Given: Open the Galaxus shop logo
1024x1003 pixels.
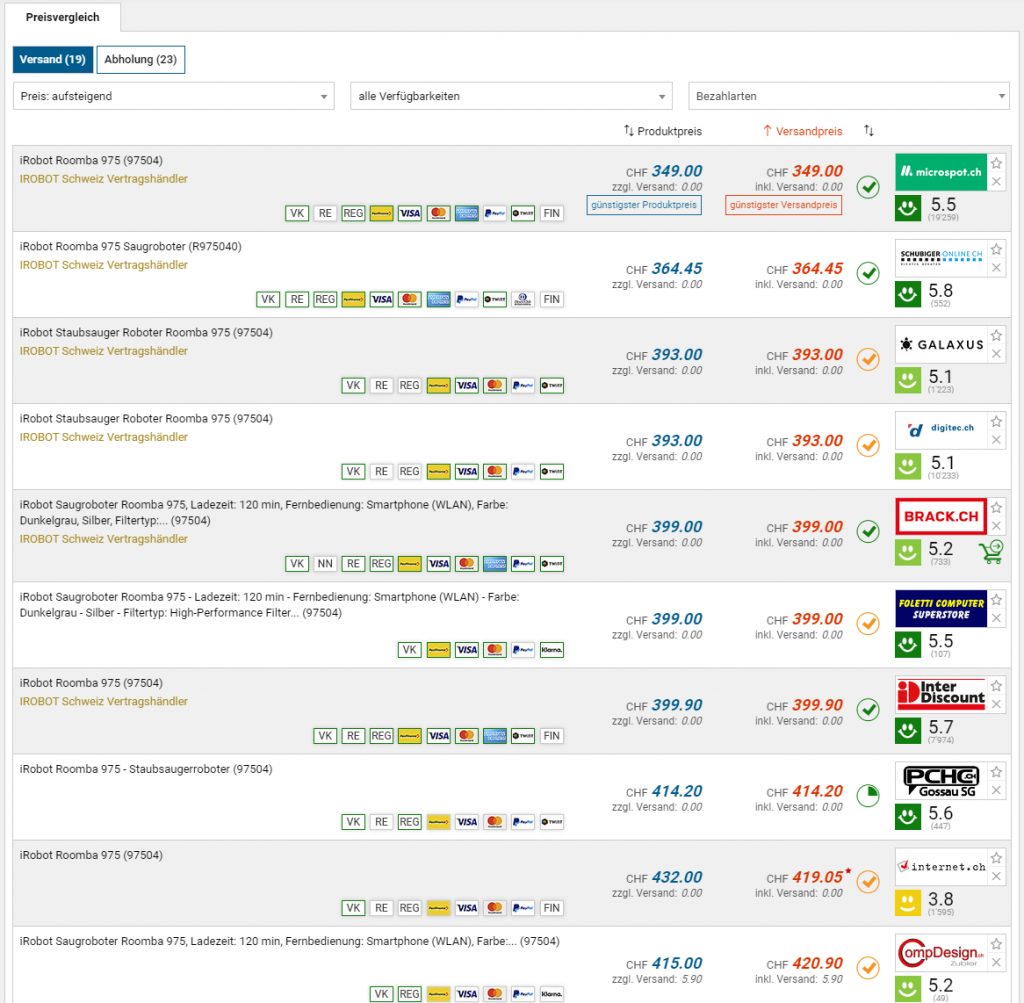Looking at the screenshot, I should click(941, 344).
